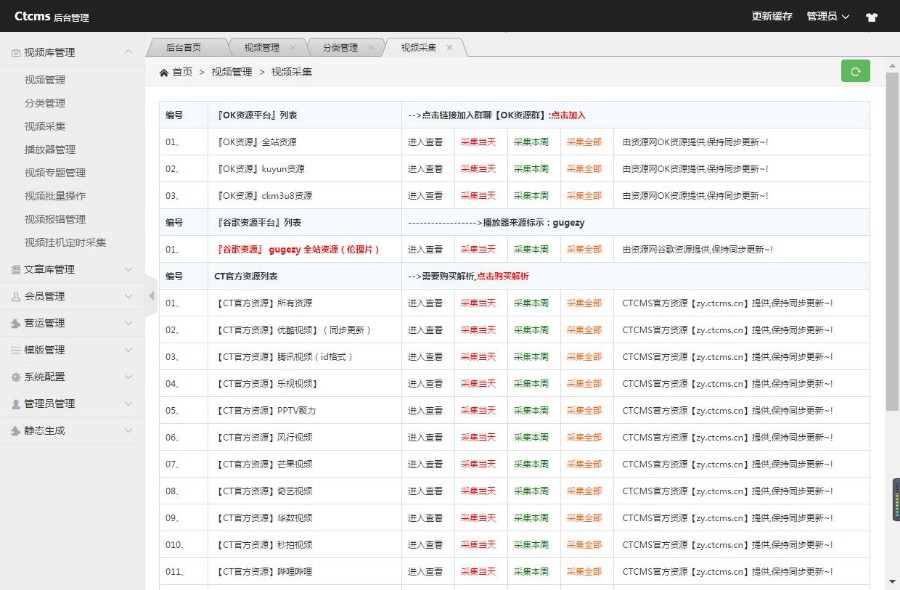Open 视频挂机定时采集 in the sidebar
Viewport: 900px width, 590px height.
(x=65, y=242)
